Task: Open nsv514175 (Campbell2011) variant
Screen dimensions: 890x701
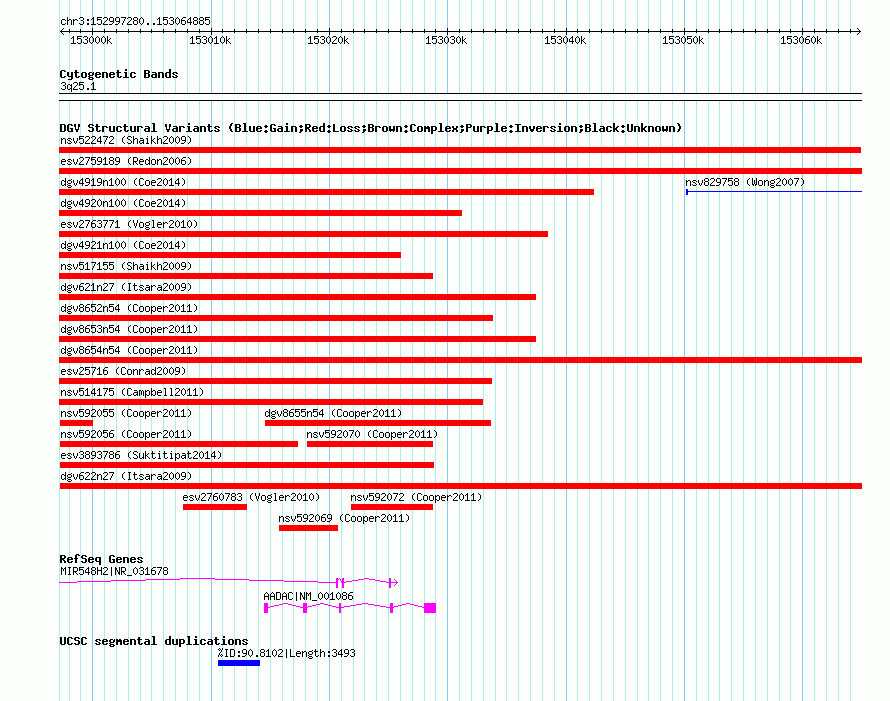Action: click(x=271, y=402)
